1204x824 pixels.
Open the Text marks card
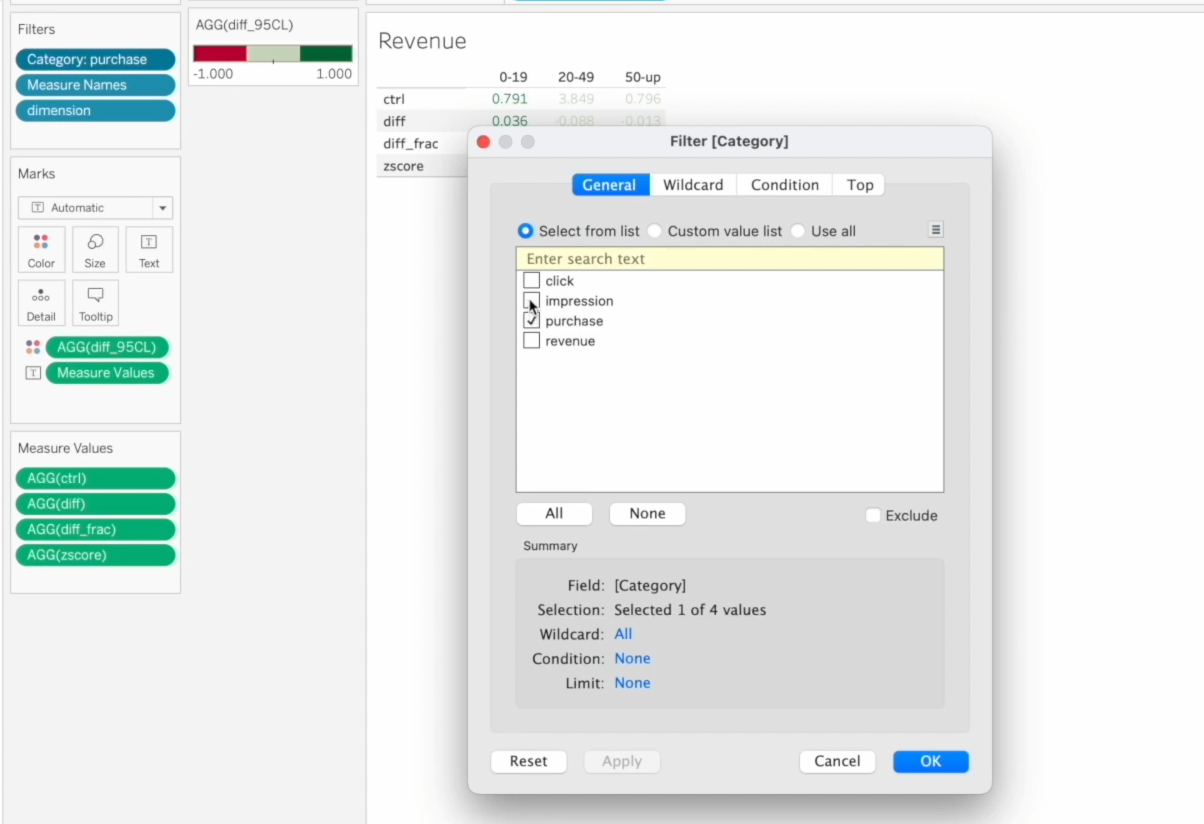click(149, 249)
